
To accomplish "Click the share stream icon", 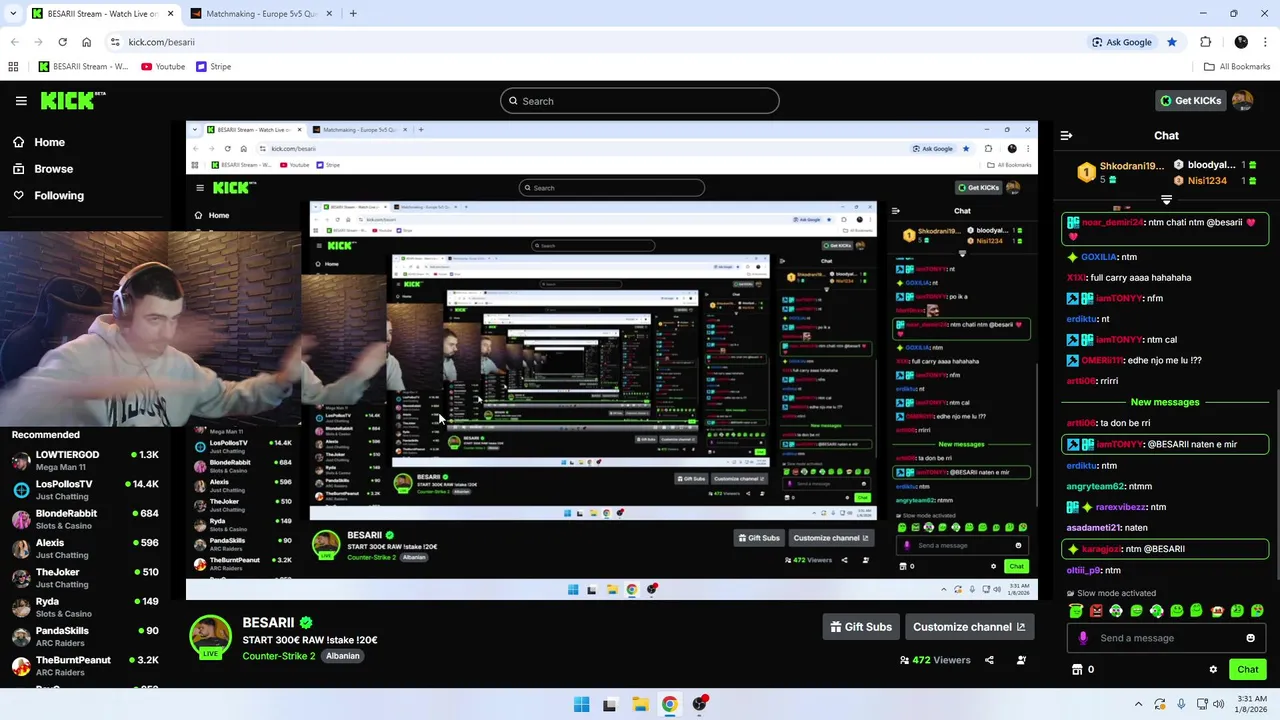I will click(989, 660).
